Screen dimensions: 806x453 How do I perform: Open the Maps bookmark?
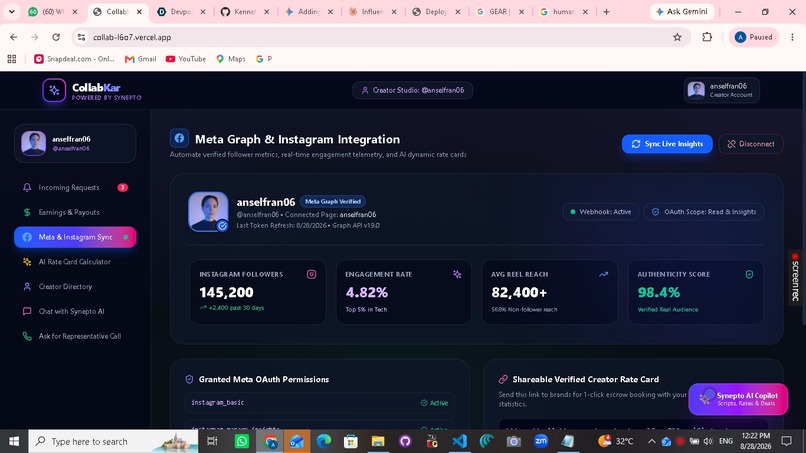231,59
